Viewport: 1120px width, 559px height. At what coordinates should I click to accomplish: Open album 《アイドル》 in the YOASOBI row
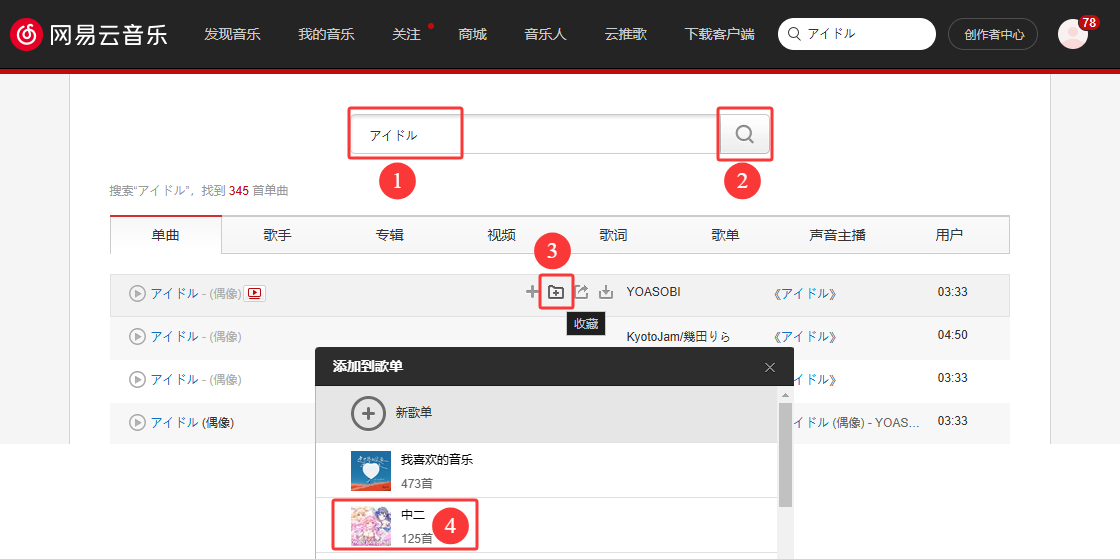coord(805,293)
